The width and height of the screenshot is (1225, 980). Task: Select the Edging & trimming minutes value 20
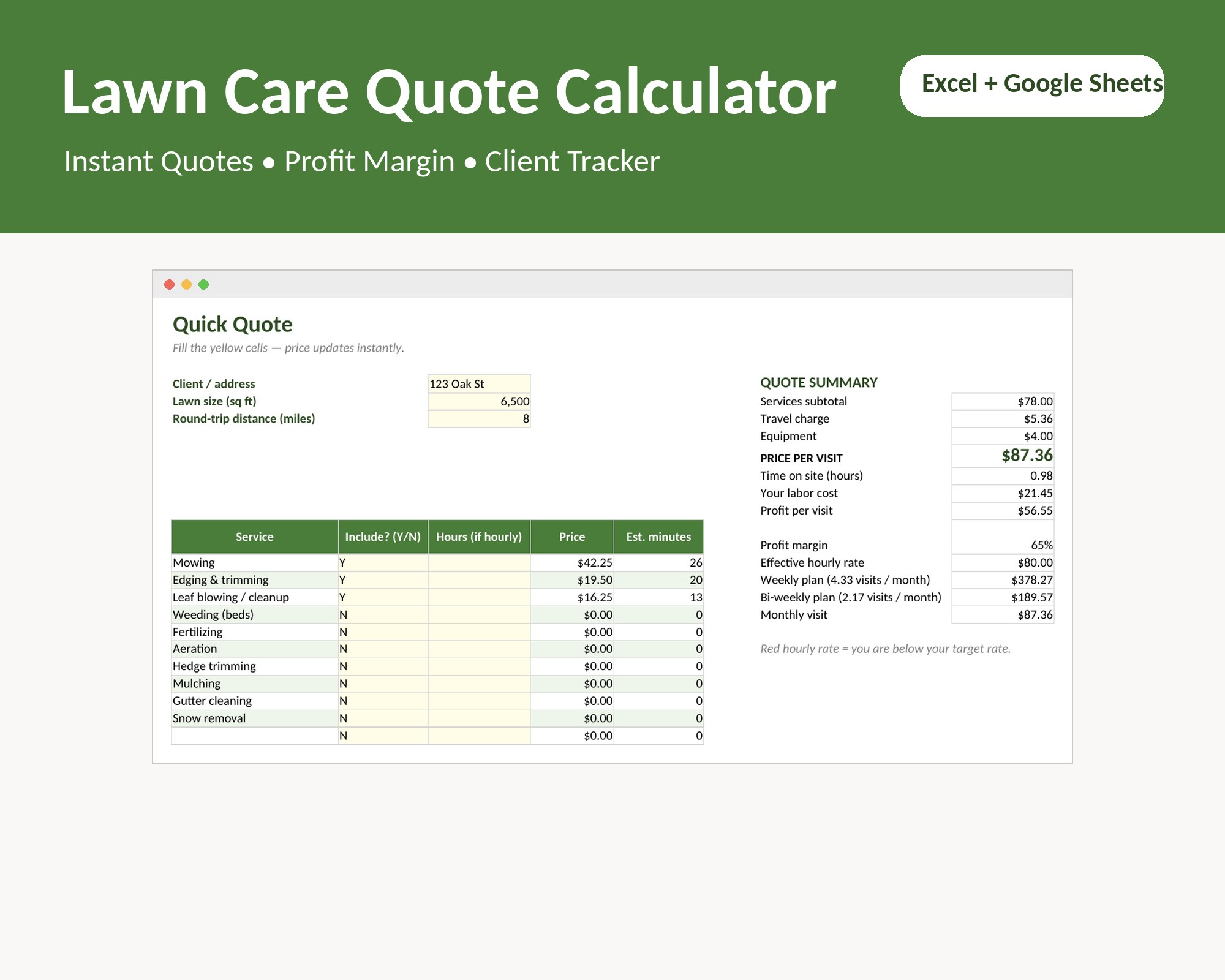click(x=658, y=579)
